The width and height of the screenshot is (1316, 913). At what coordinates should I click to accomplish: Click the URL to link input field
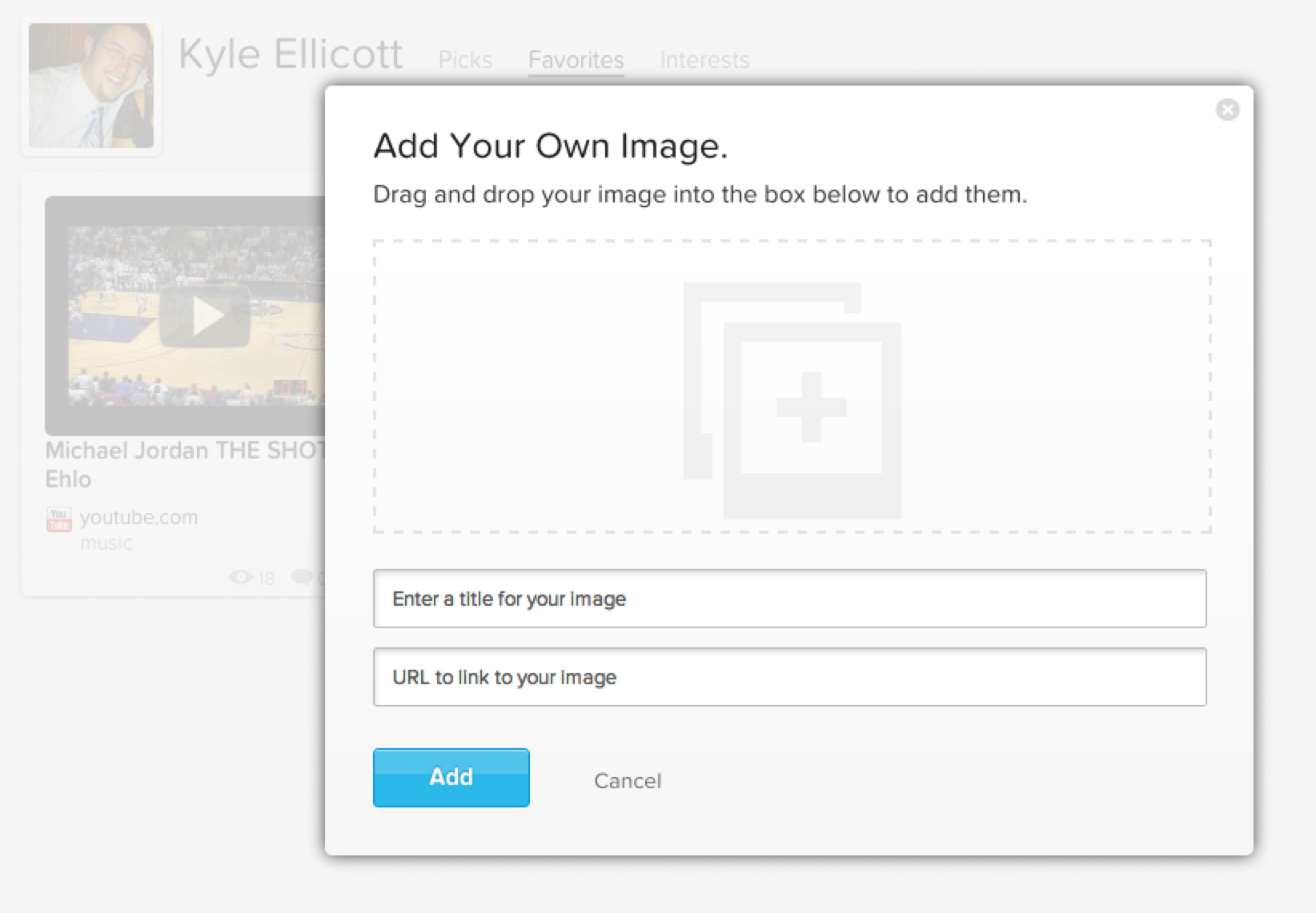789,677
